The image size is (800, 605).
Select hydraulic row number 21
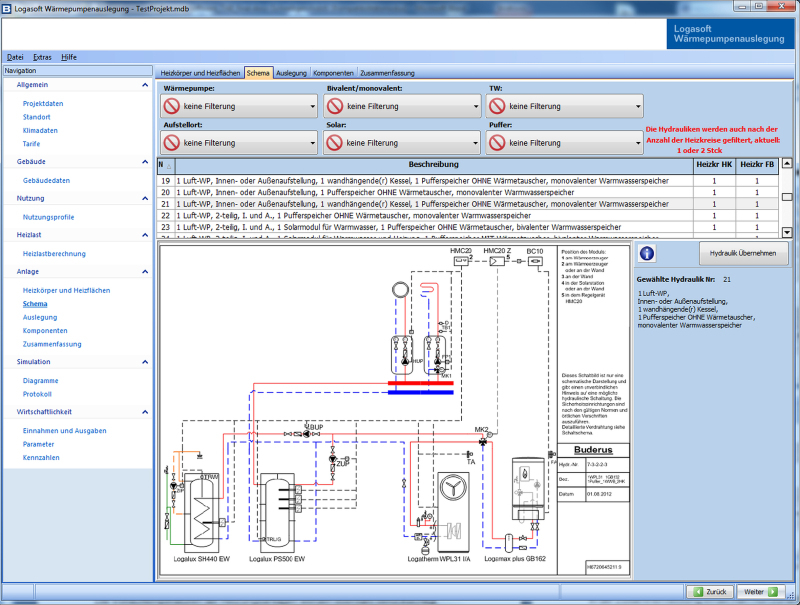click(x=468, y=204)
